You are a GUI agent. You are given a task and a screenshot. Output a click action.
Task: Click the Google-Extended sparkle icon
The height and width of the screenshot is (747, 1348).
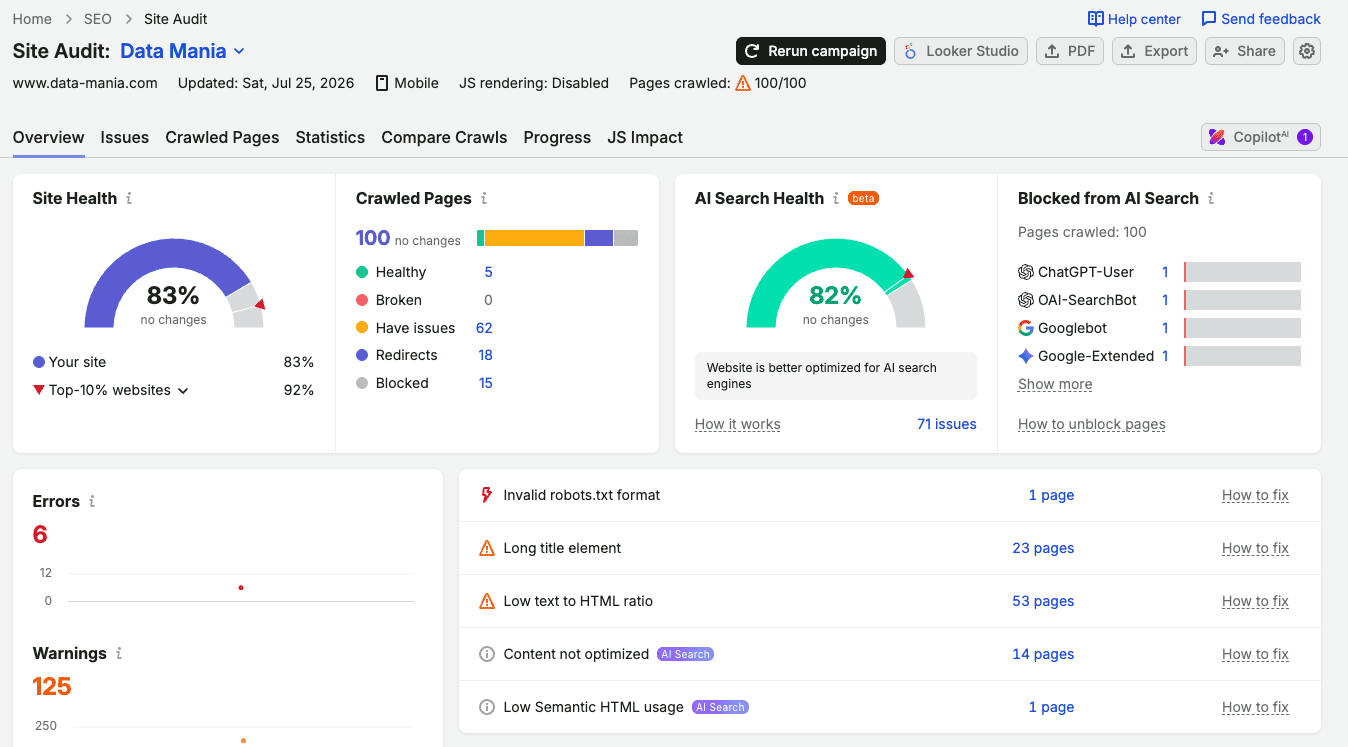click(x=1026, y=356)
